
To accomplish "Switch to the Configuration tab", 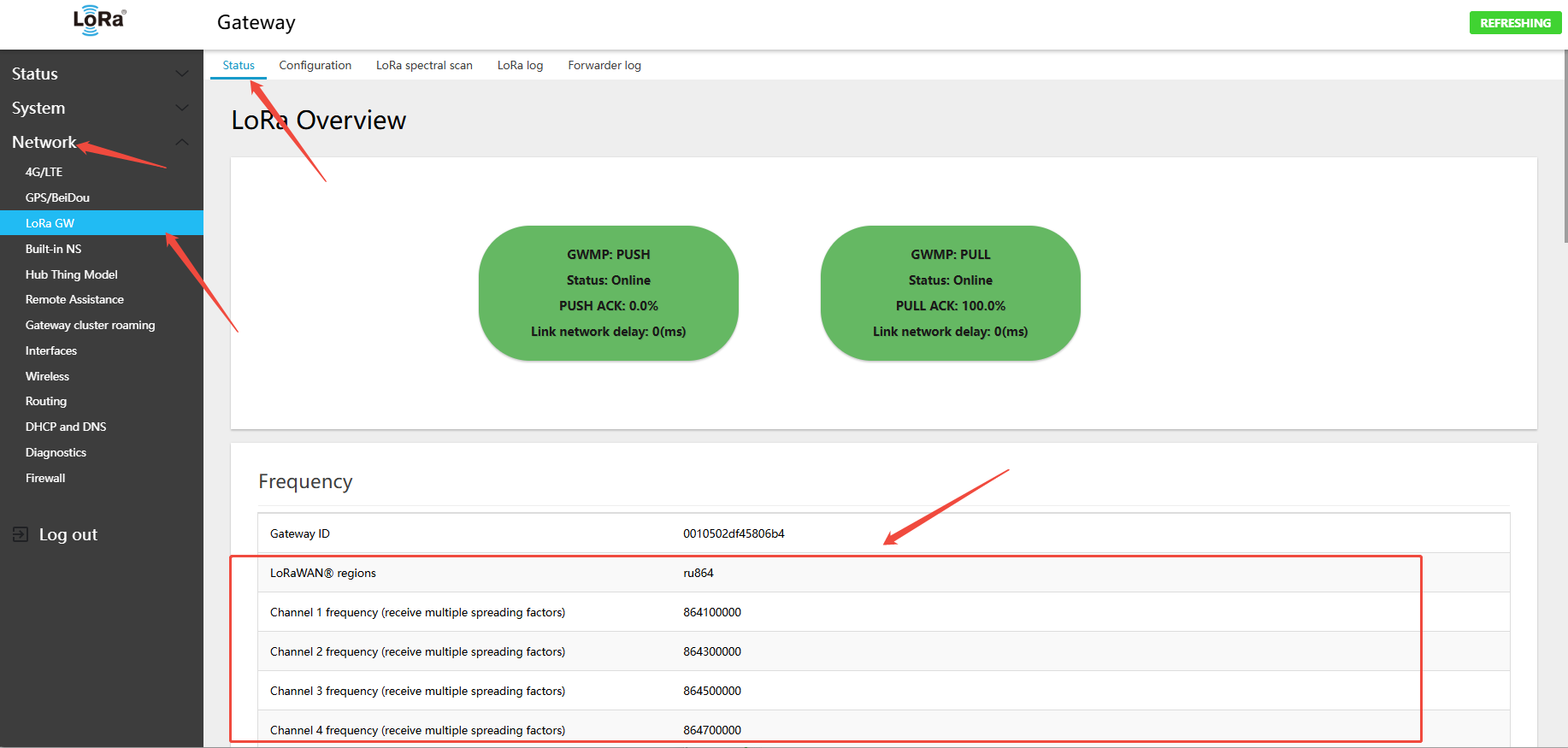I will [x=315, y=65].
